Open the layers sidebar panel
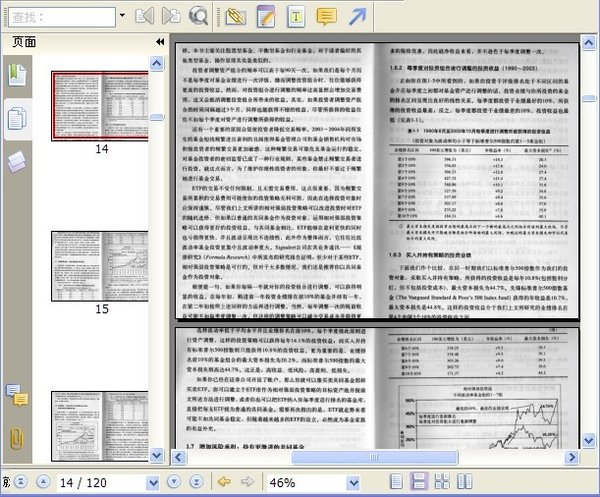 pyautogui.click(x=17, y=161)
